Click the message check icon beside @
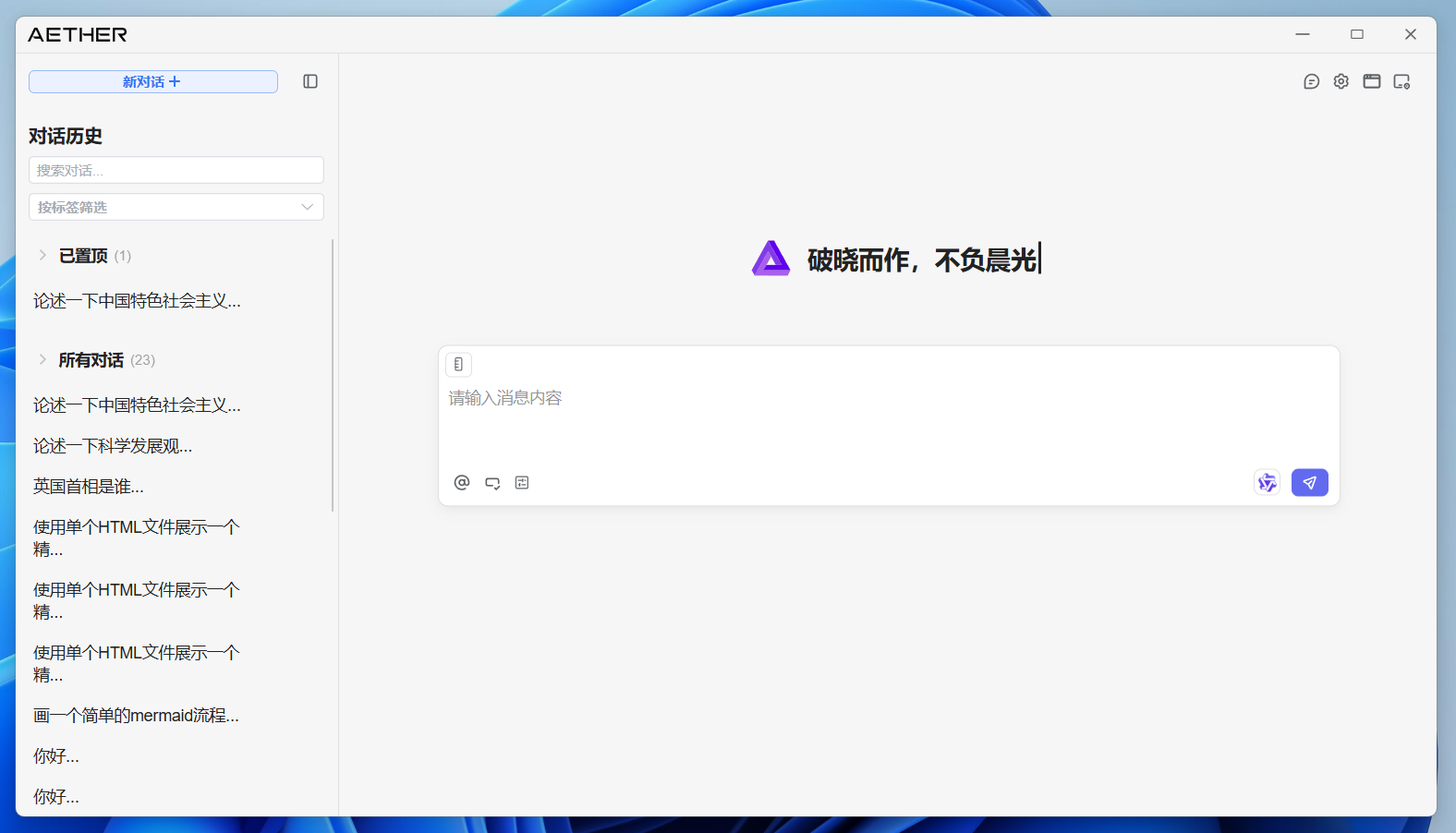Screen dimensions: 1456x833 492,483
